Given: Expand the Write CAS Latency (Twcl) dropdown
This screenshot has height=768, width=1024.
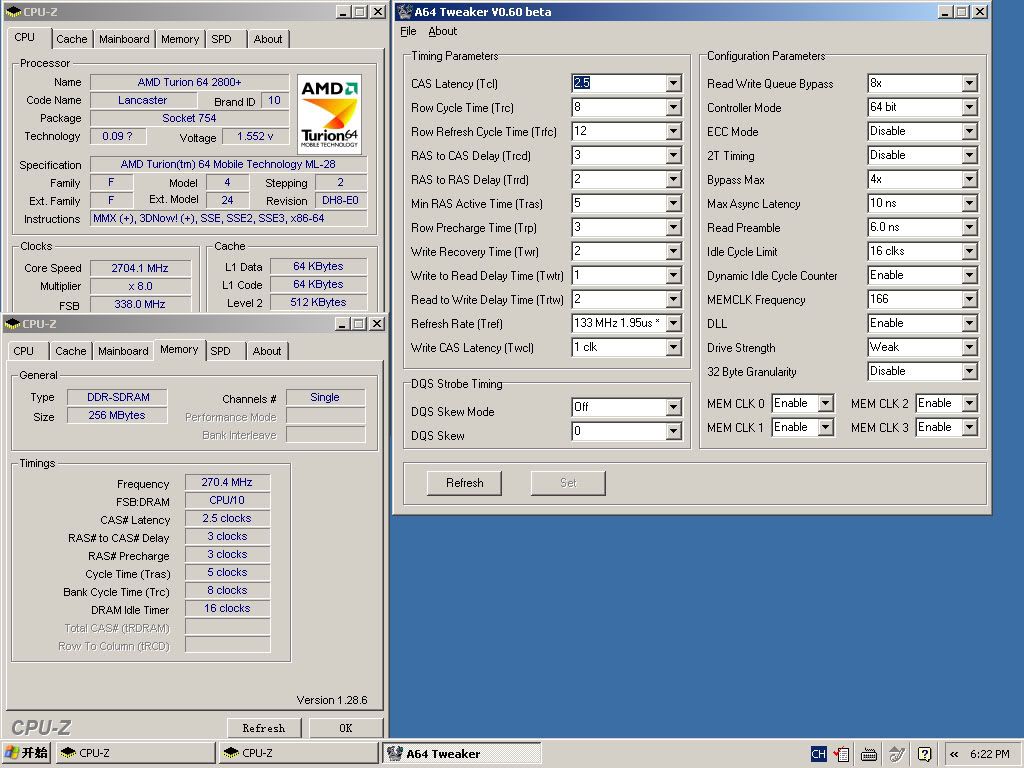Looking at the screenshot, I should point(673,347).
